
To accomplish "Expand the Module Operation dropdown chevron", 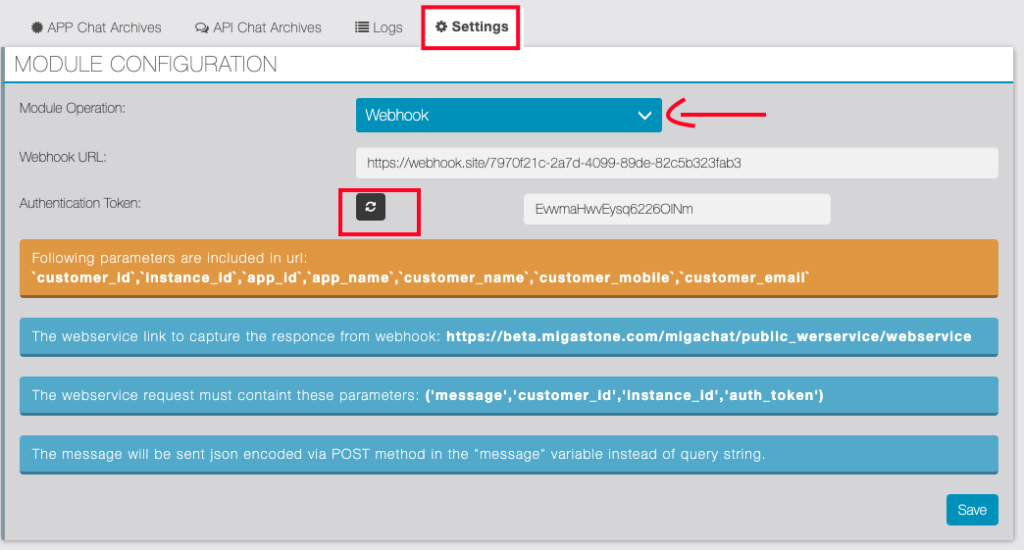I will tap(645, 116).
